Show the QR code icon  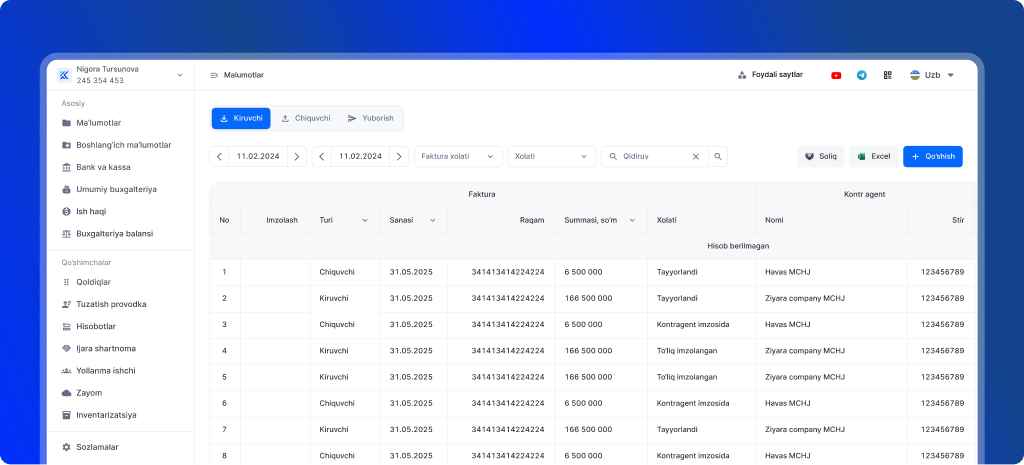(887, 75)
